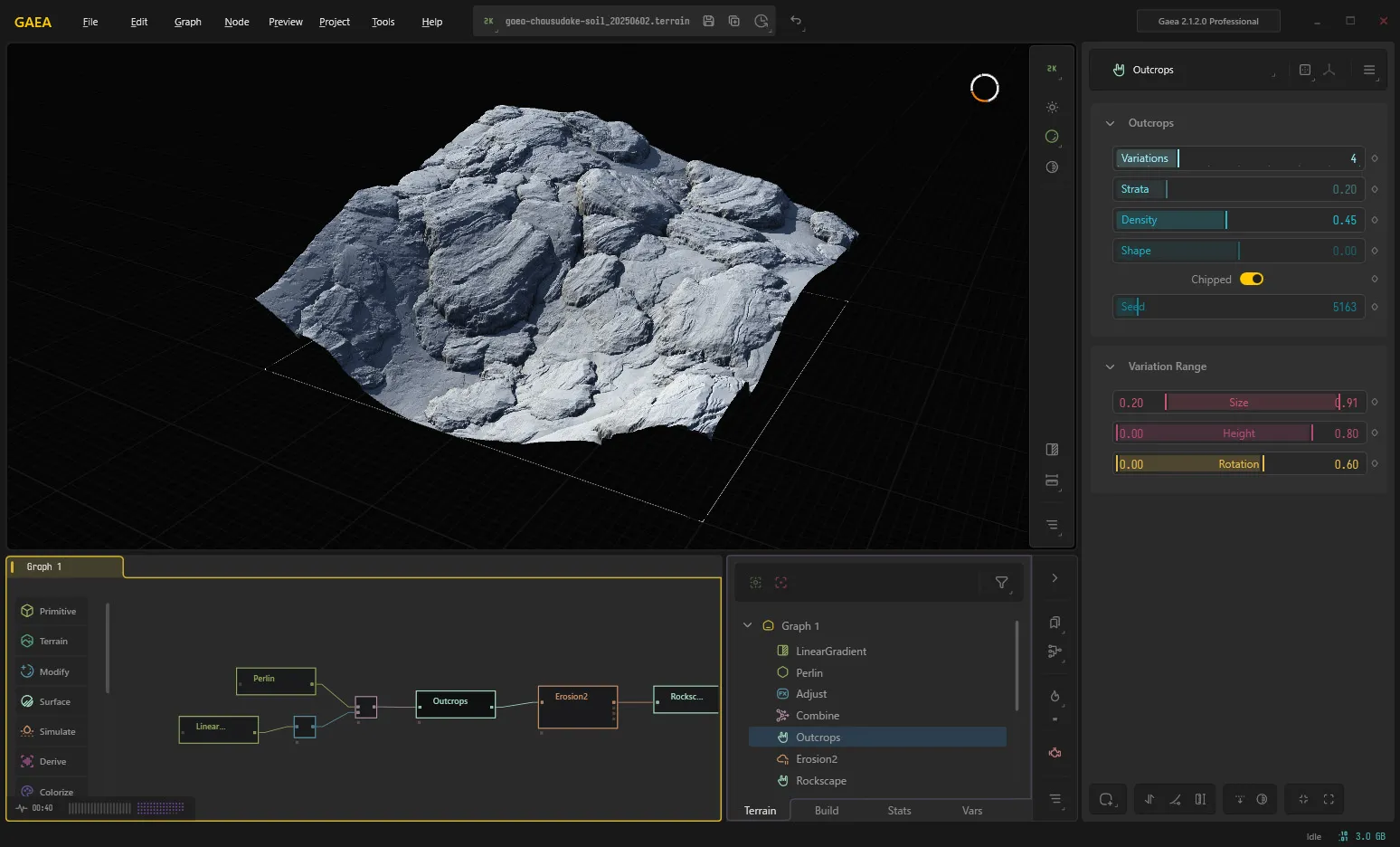Select the Primitive node category
Screen dimensions: 1400x847
pyautogui.click(x=52, y=611)
